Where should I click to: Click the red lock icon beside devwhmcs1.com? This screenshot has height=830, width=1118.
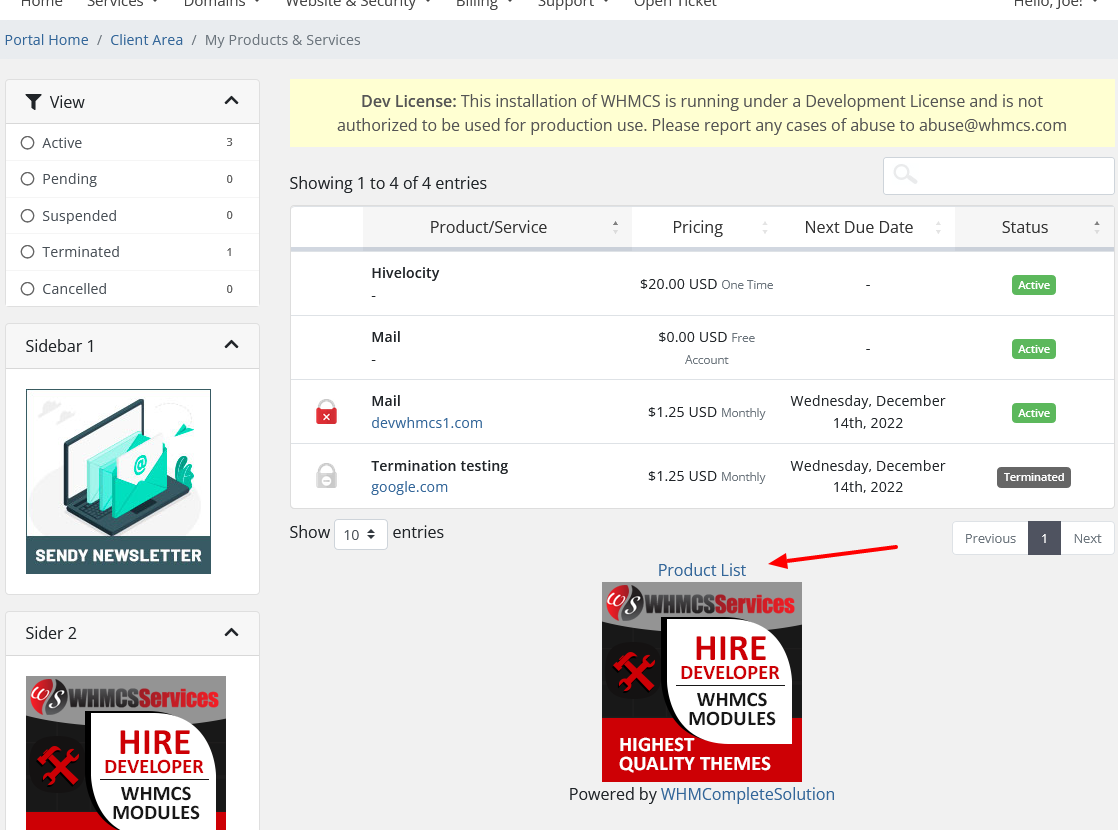(x=327, y=412)
